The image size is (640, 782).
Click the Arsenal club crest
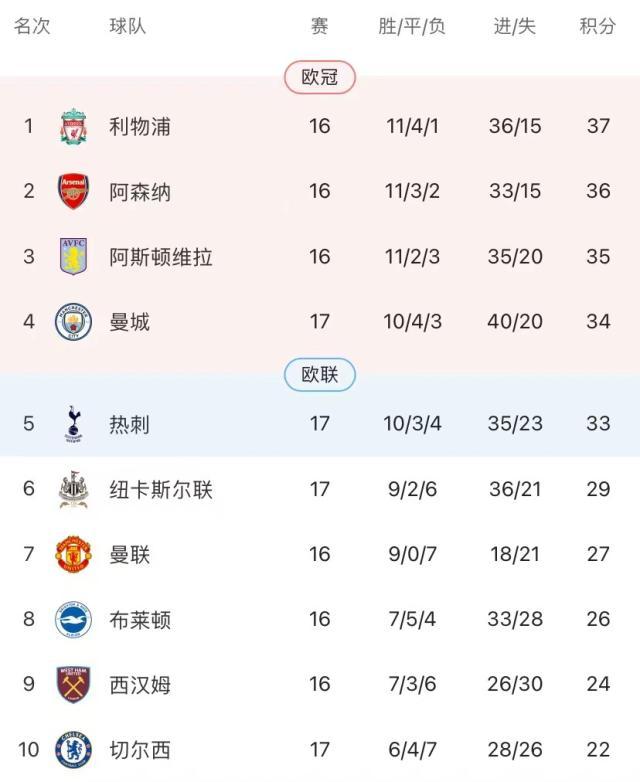coord(73,191)
